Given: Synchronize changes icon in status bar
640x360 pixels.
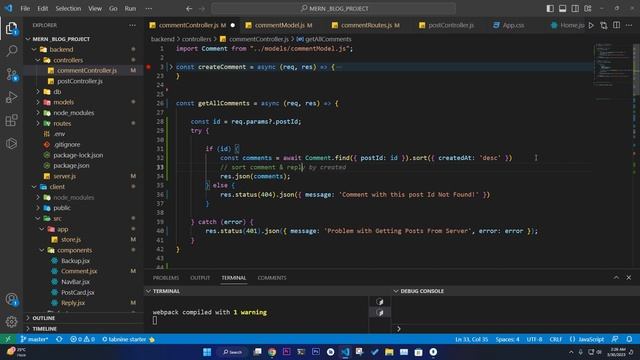Looking at the screenshot, I should 59,339.
